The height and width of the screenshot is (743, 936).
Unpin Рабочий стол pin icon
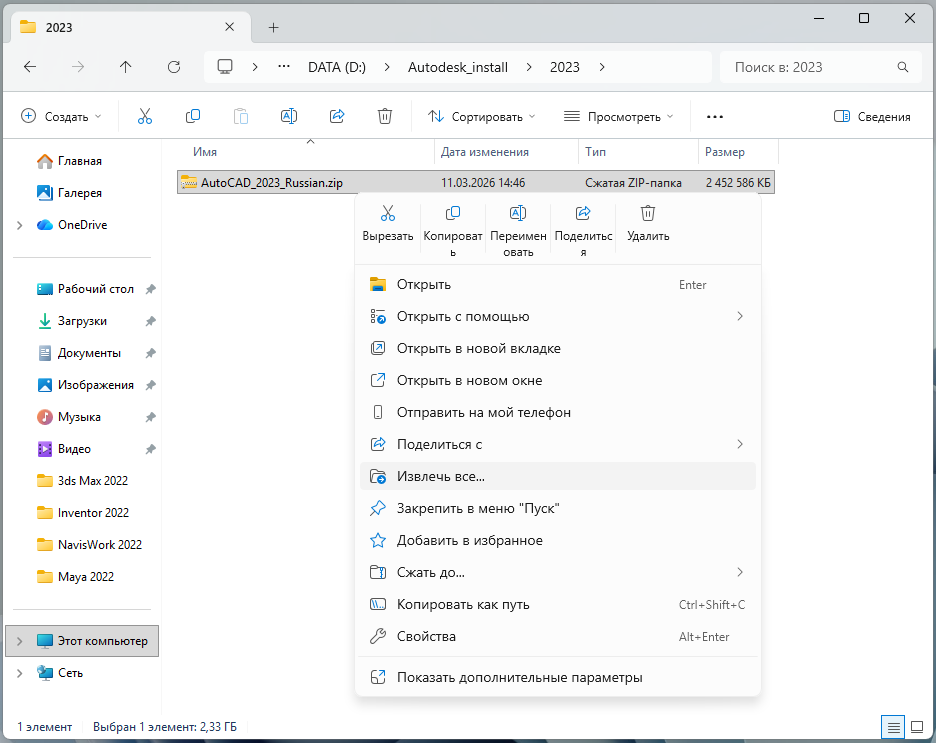(150, 289)
